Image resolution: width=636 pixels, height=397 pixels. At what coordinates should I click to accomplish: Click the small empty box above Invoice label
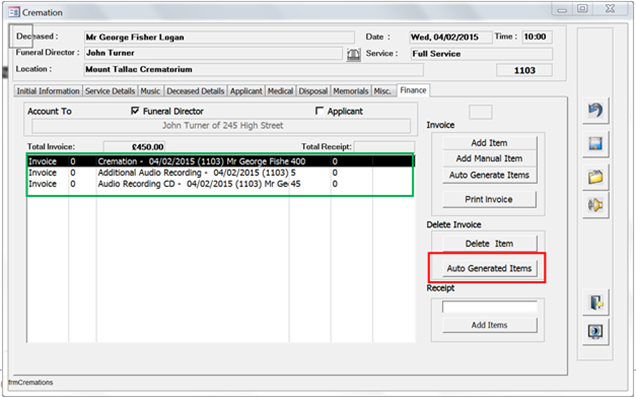pos(480,112)
